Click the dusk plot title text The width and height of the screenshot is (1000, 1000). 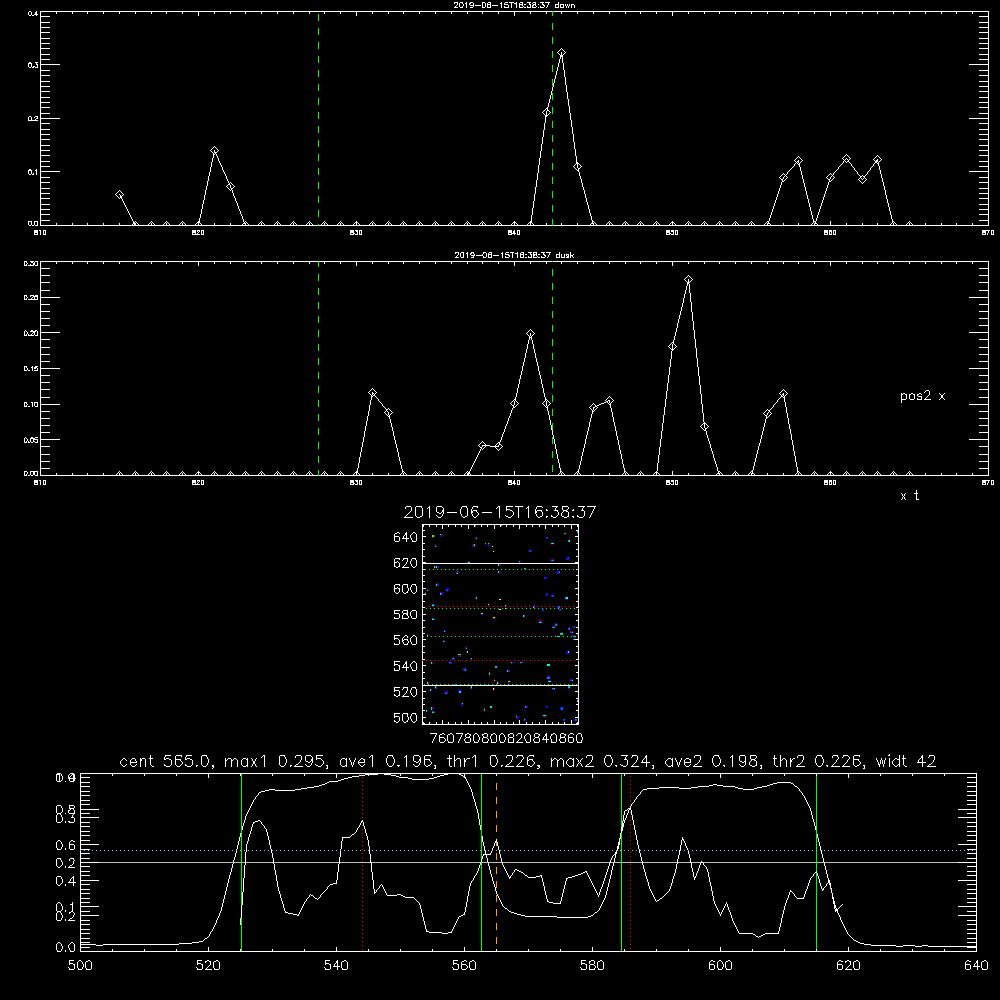(514, 255)
